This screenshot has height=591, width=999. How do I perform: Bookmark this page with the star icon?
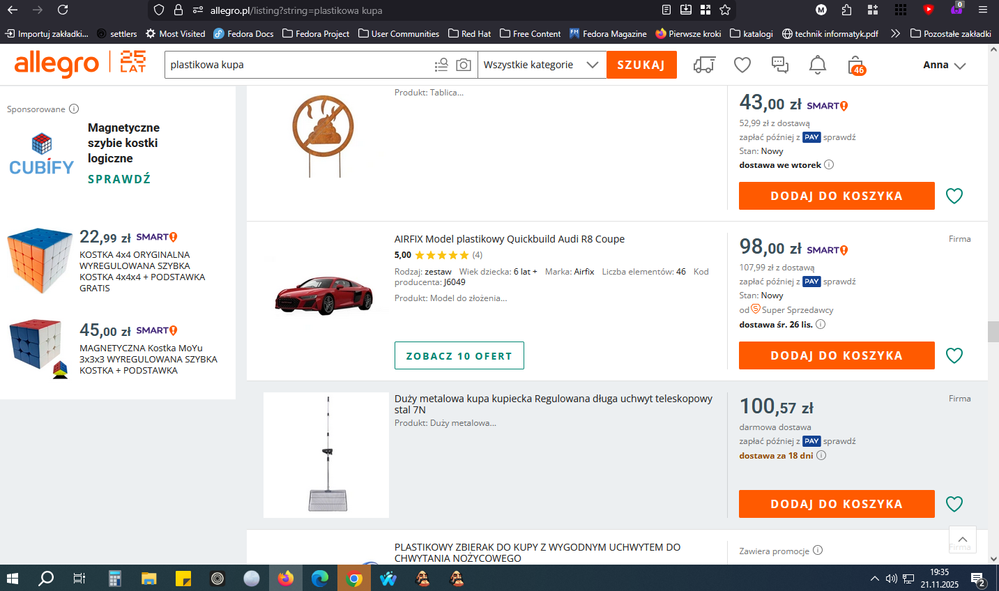726,10
